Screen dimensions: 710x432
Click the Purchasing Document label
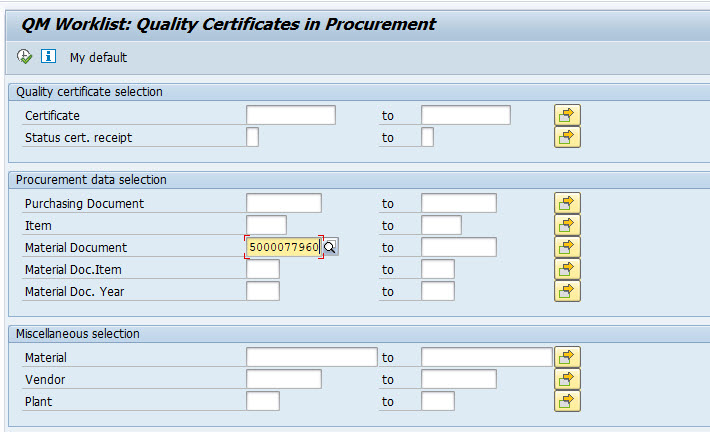[84, 203]
